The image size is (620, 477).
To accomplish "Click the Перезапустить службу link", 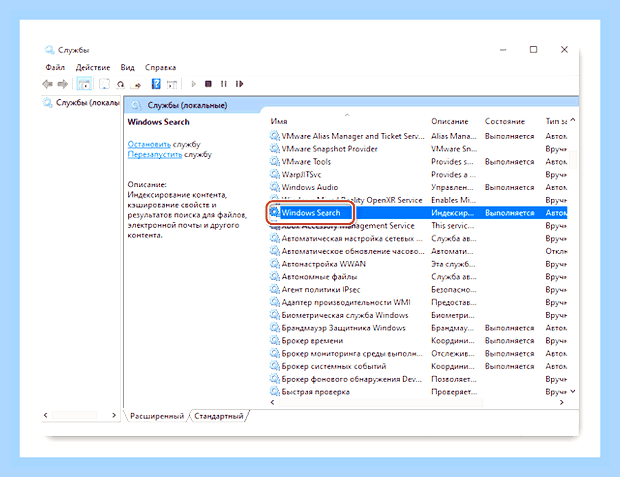I will tap(155, 154).
